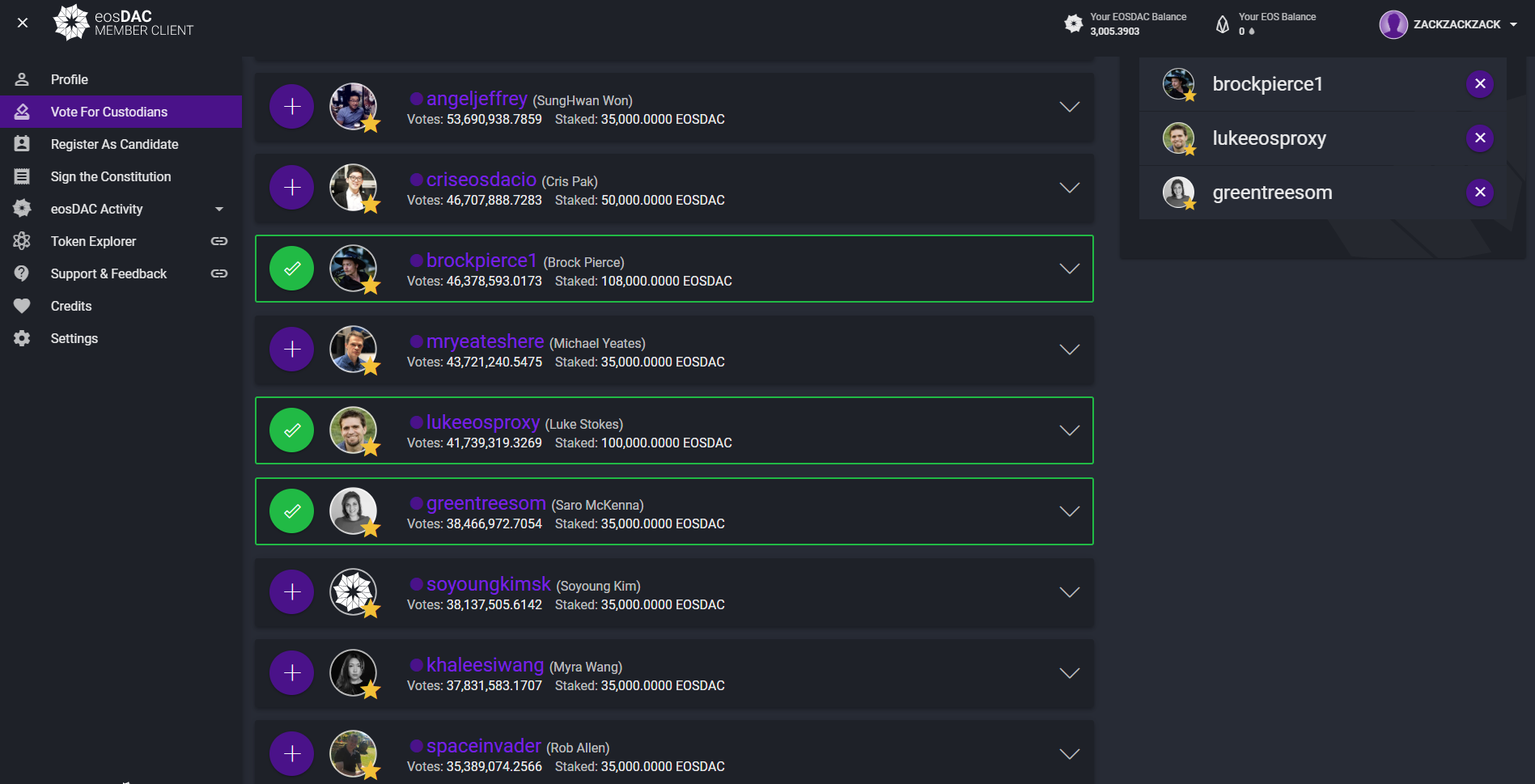Viewport: 1535px width, 784px height.
Task: Click soyoungkimsk candidate avatar
Action: pyautogui.click(x=354, y=592)
